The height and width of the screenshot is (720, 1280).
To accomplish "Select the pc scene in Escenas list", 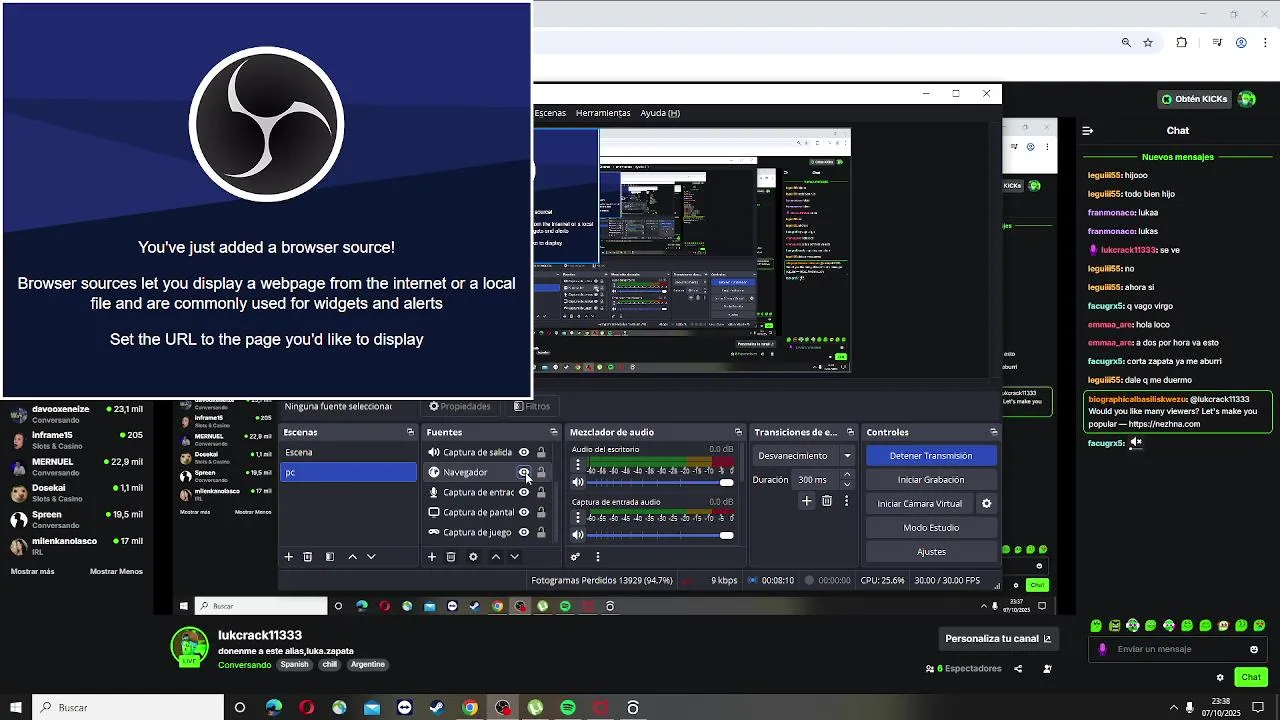I will 348,472.
